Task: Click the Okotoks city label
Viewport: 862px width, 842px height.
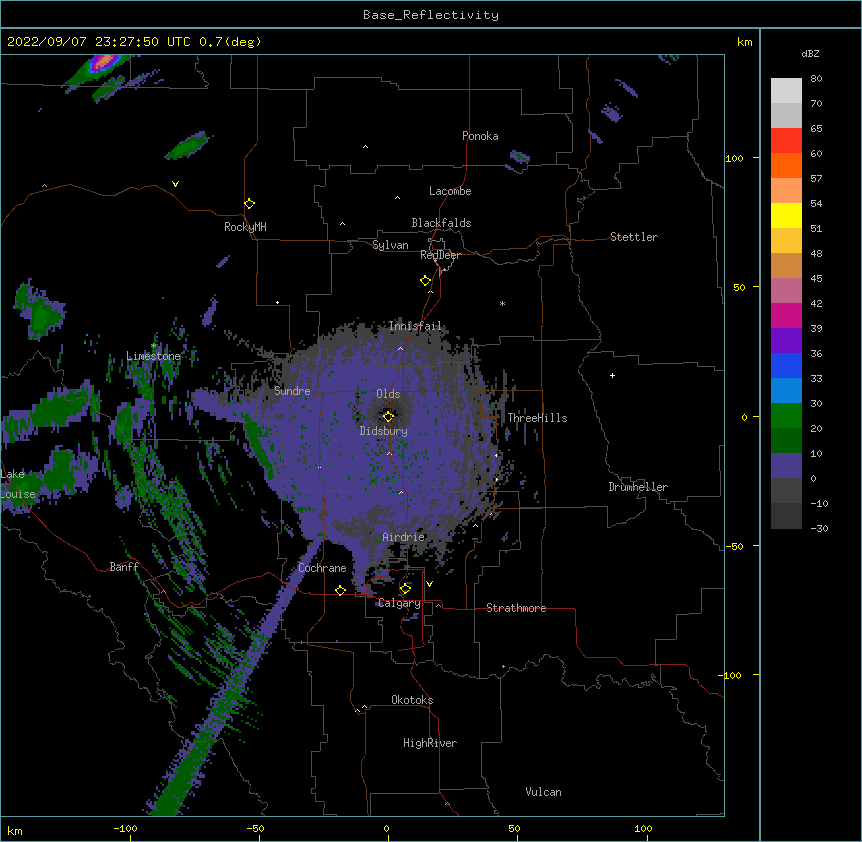Action: 412,700
